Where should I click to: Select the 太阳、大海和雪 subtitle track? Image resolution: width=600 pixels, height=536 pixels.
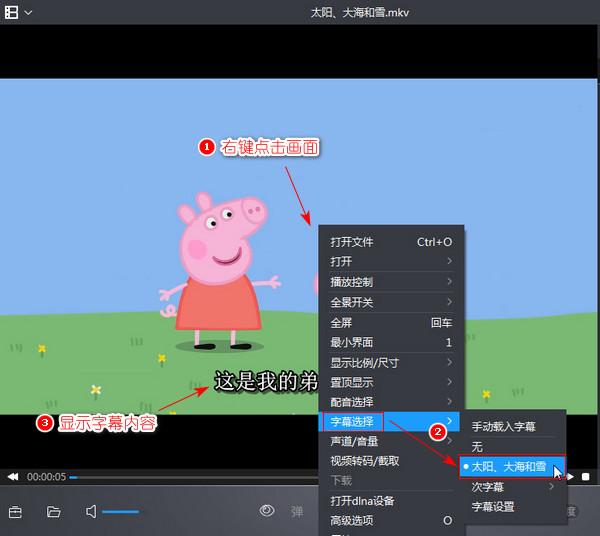click(x=513, y=466)
